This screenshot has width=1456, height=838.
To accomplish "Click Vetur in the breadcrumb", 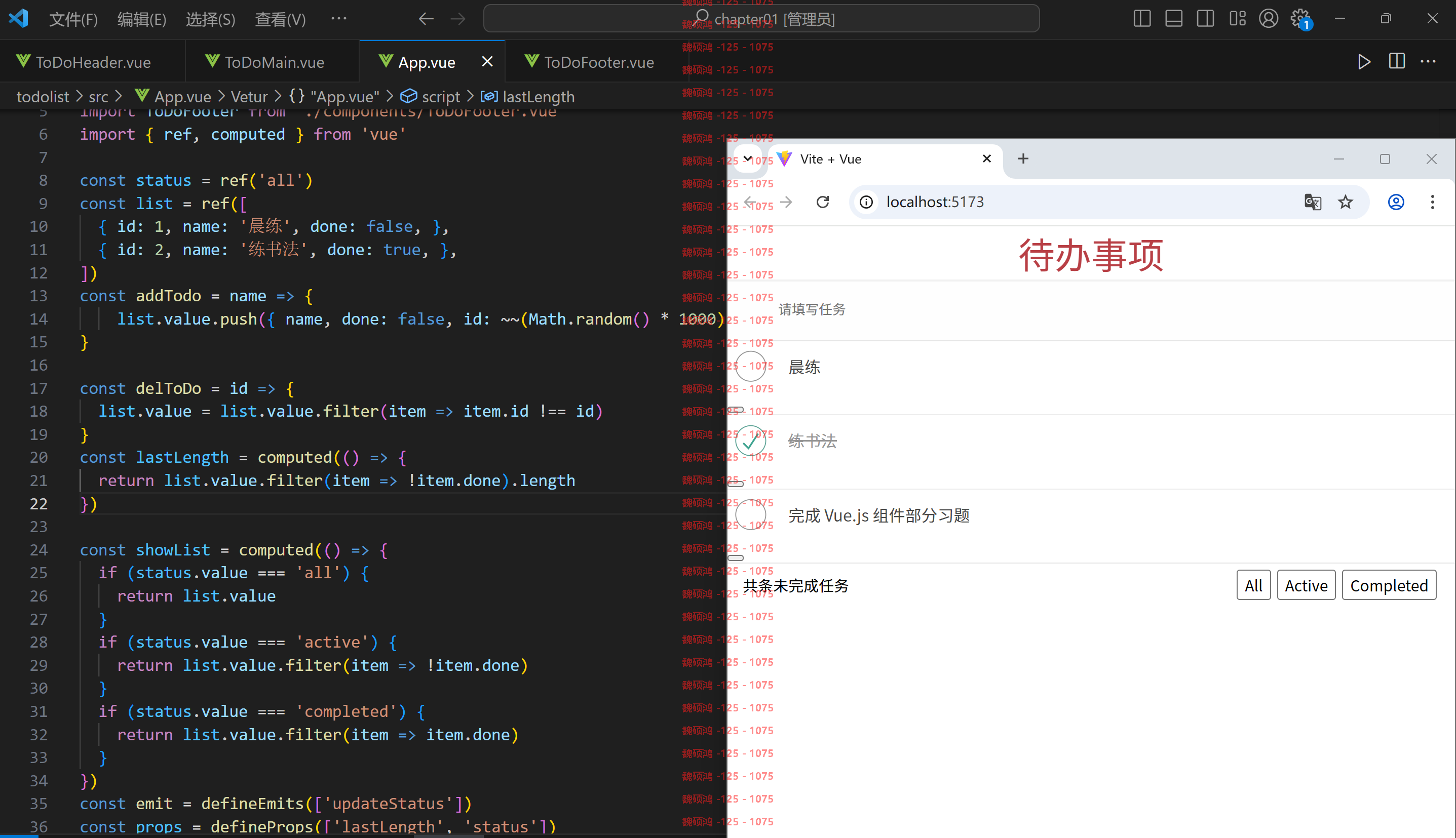I will [x=249, y=96].
